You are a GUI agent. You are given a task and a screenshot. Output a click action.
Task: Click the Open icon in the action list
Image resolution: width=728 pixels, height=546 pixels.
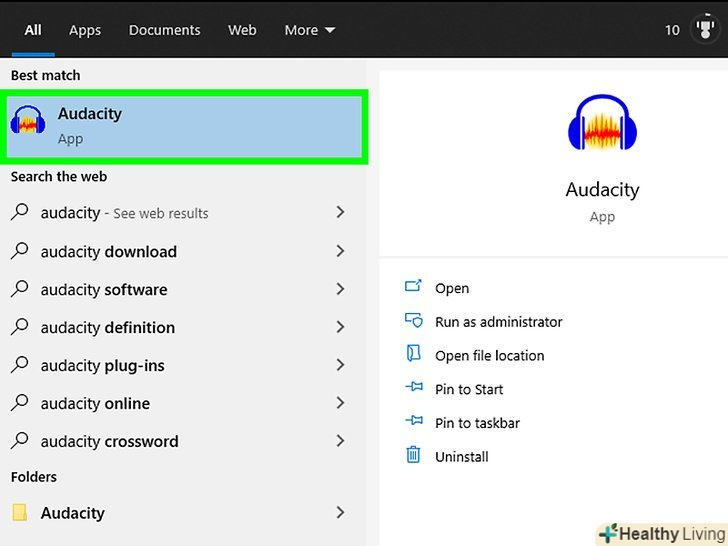coord(414,287)
